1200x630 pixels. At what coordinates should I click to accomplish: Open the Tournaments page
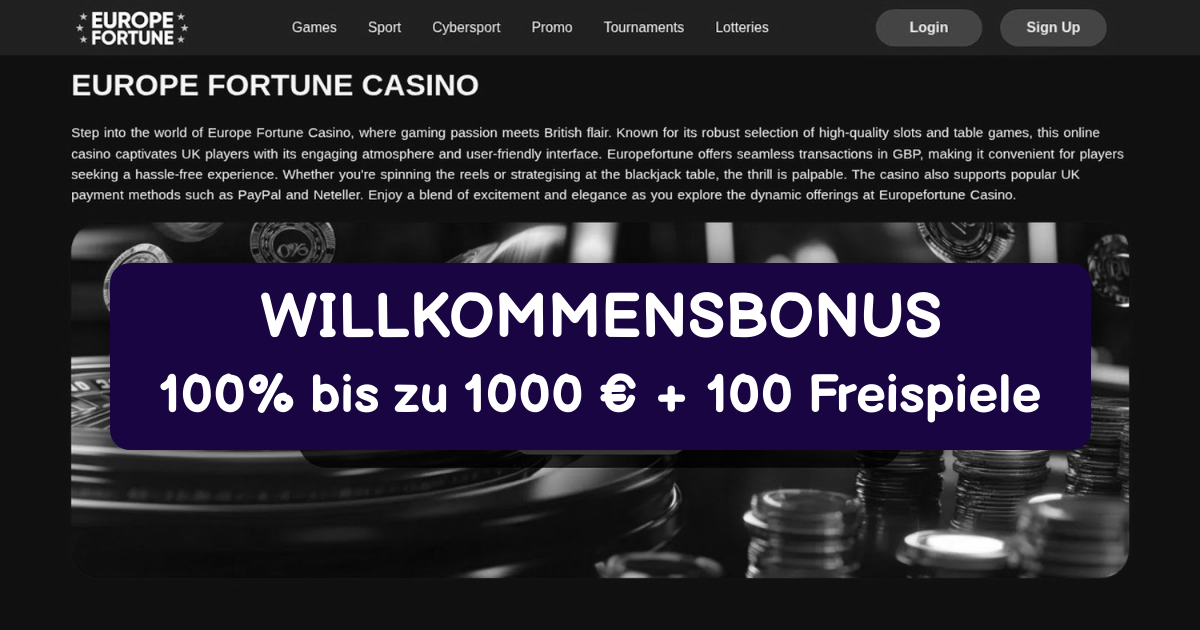coord(644,28)
